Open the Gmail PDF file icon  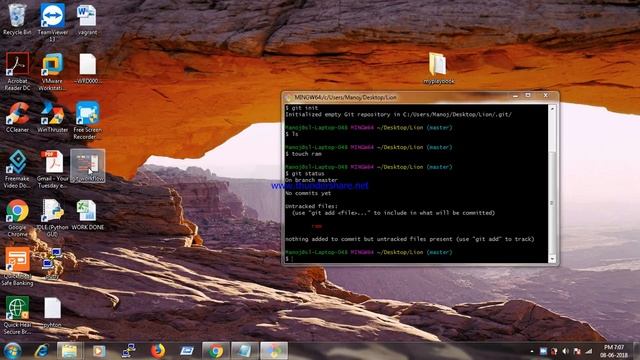[x=52, y=169]
